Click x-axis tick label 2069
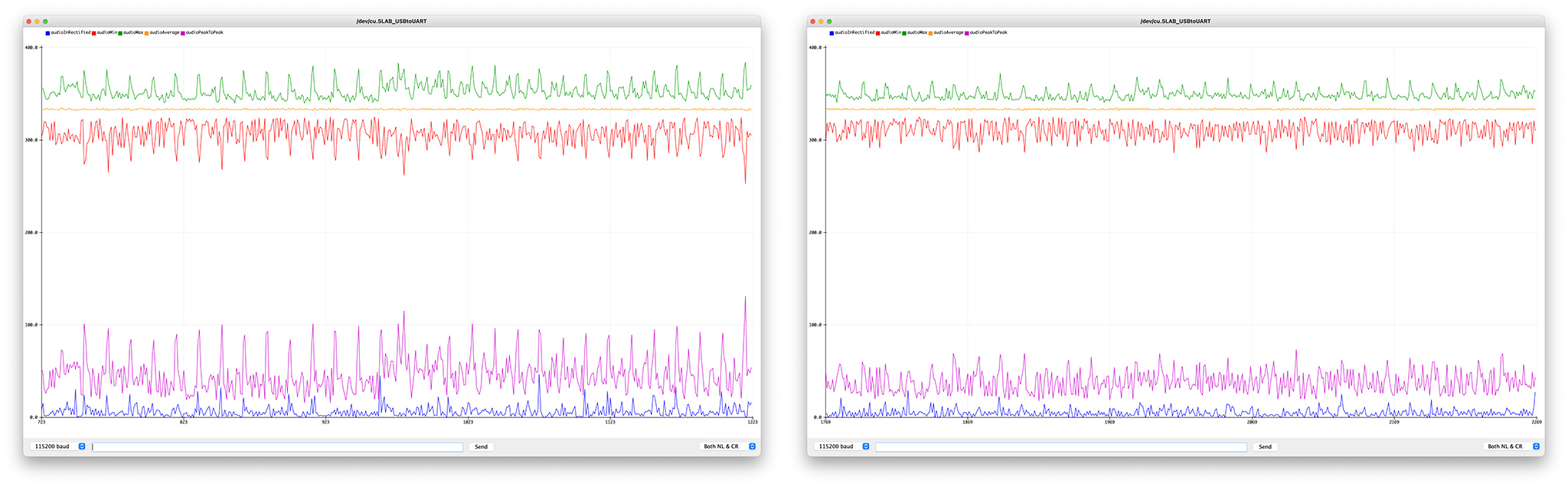Image resolution: width=1568 pixels, height=487 pixels. (1252, 423)
